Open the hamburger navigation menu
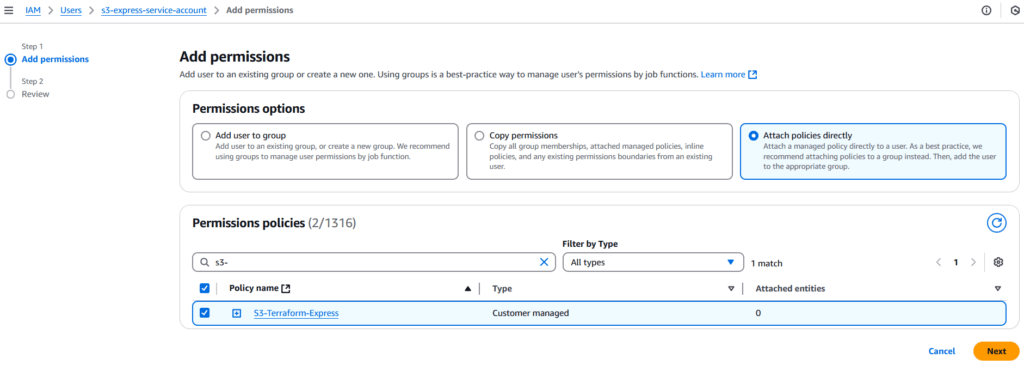 click(9, 10)
